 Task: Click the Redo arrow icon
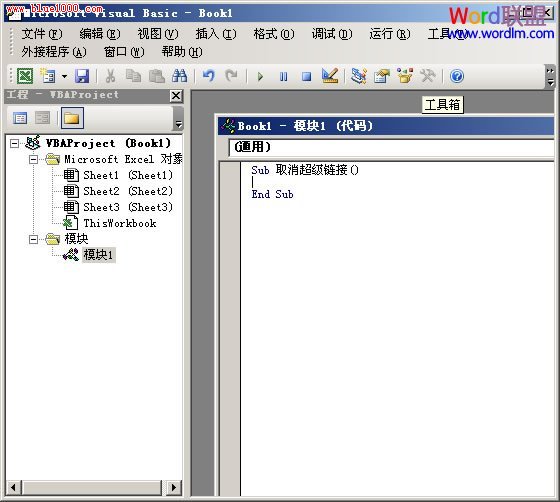(x=231, y=76)
